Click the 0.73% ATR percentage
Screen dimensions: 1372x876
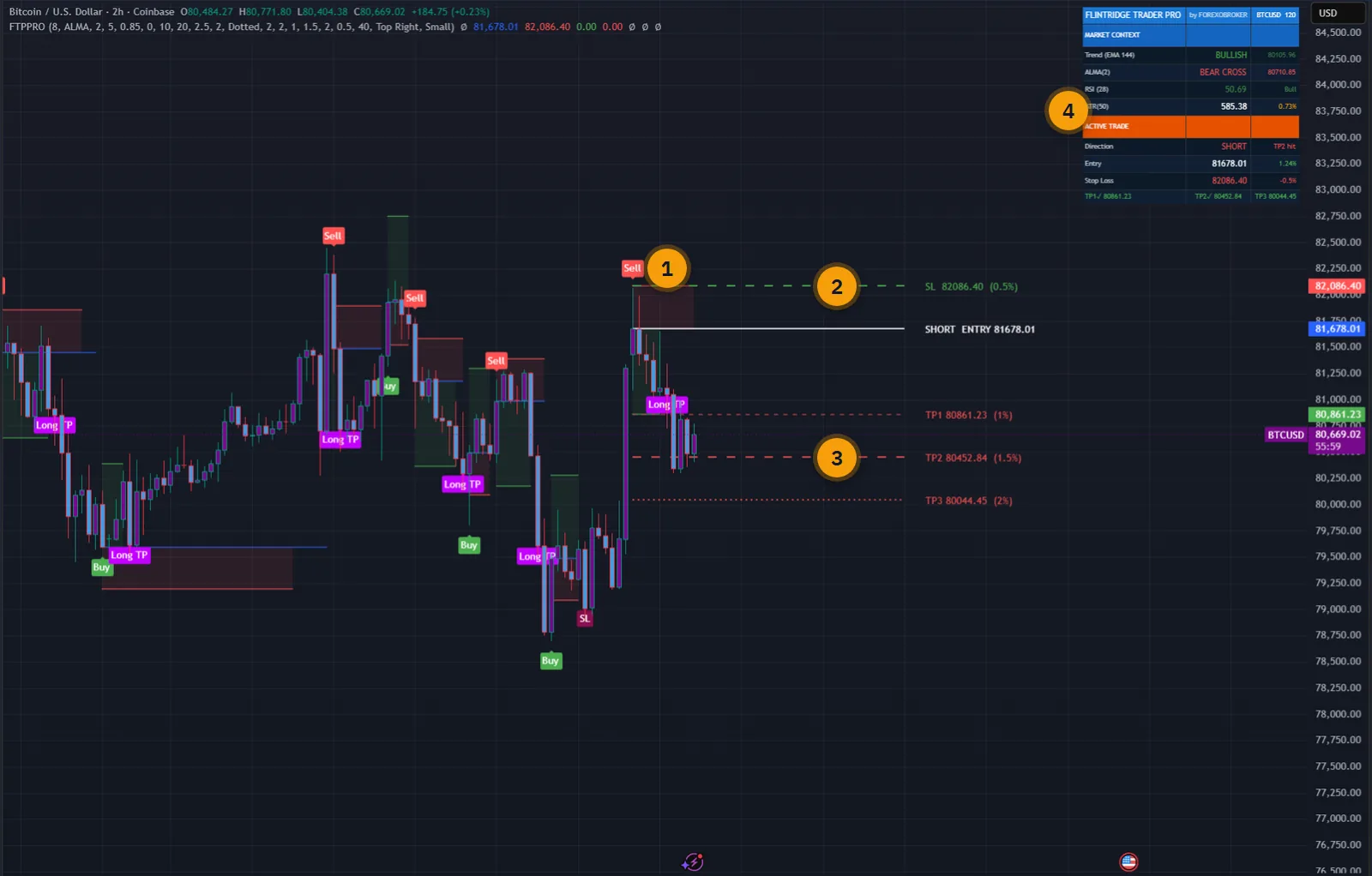click(1287, 106)
